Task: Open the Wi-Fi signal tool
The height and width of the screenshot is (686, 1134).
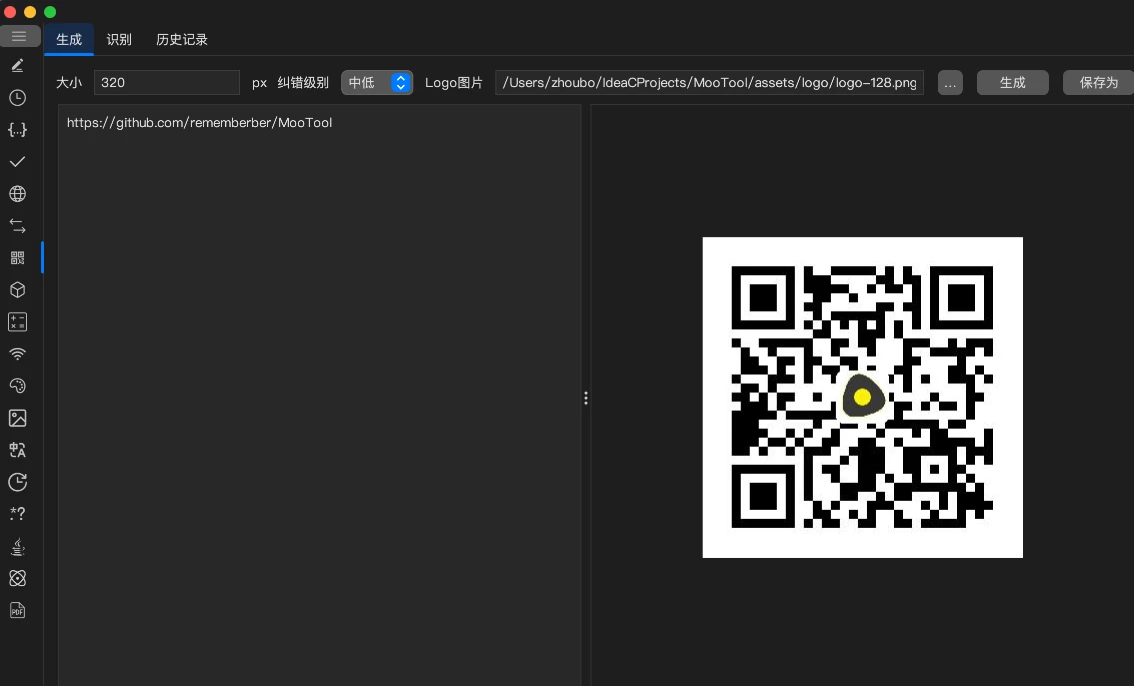Action: [17, 354]
